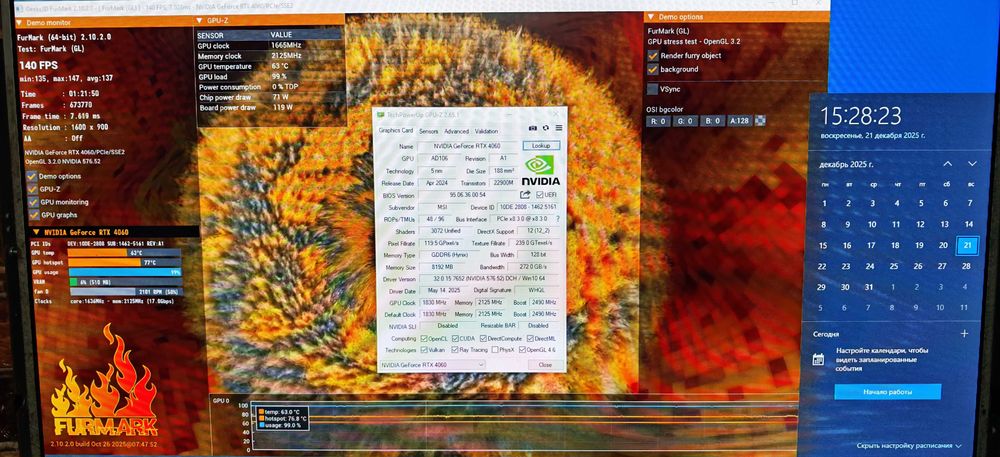Toggle the Ray Tracing checkbox in GPU-Z
This screenshot has height=457, width=1000.
tap(455, 350)
